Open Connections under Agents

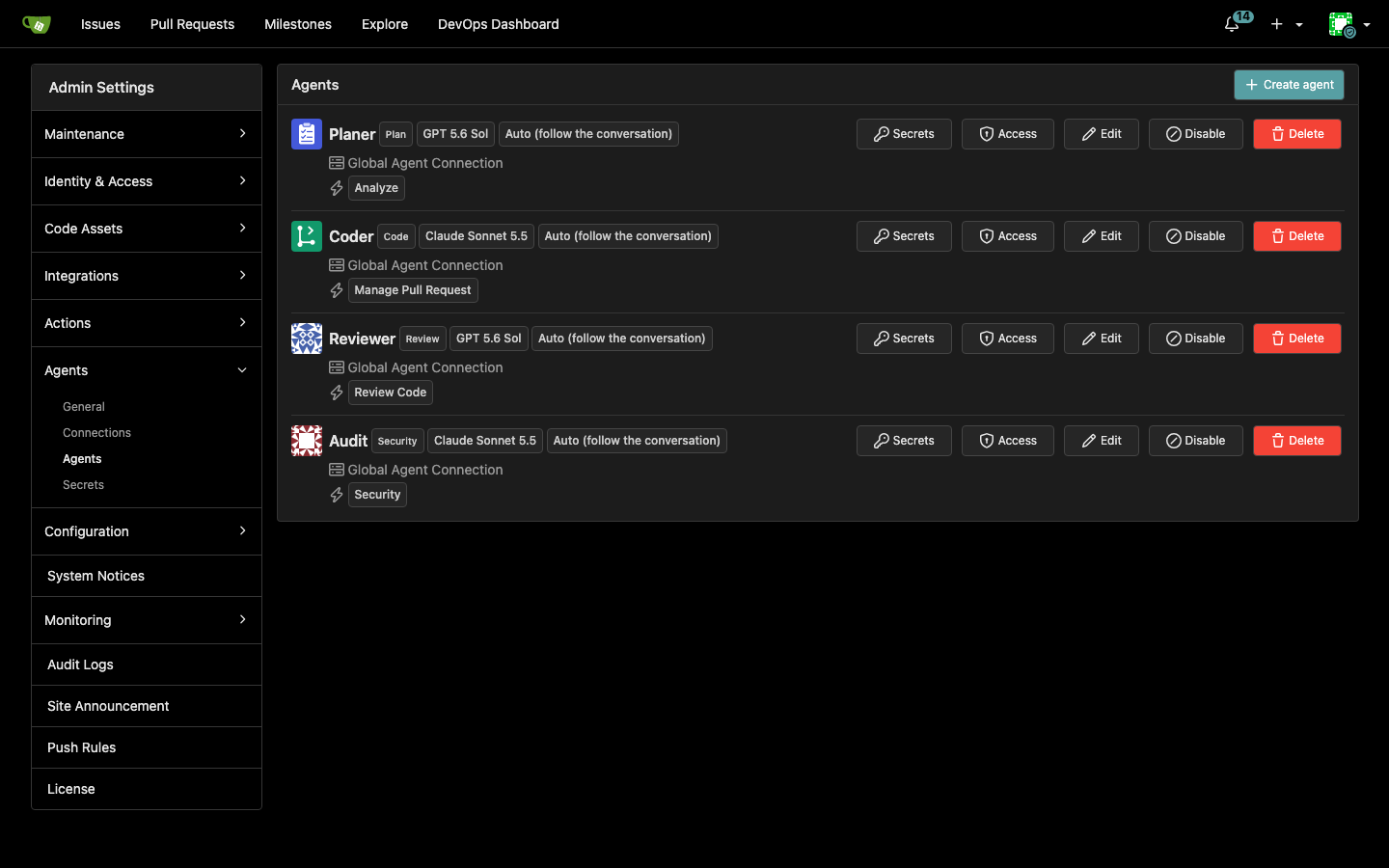click(96, 433)
